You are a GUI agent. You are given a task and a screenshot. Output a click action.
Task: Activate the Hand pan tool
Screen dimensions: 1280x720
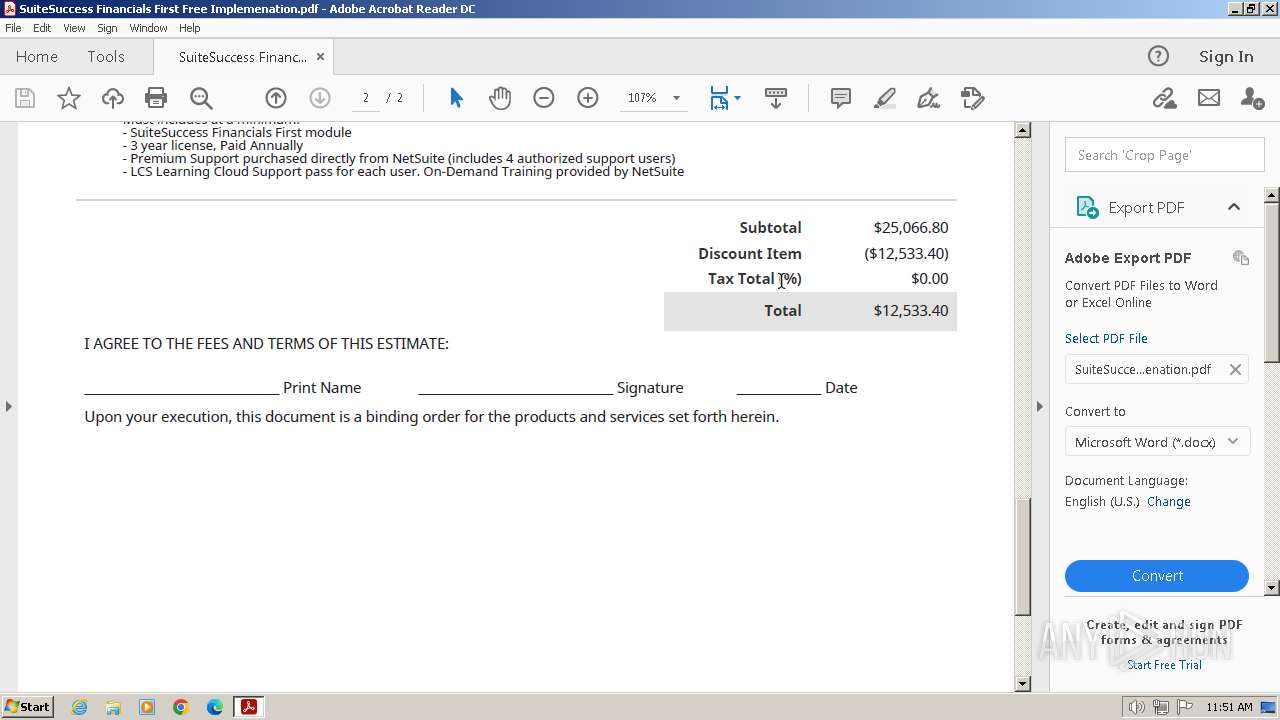500,98
